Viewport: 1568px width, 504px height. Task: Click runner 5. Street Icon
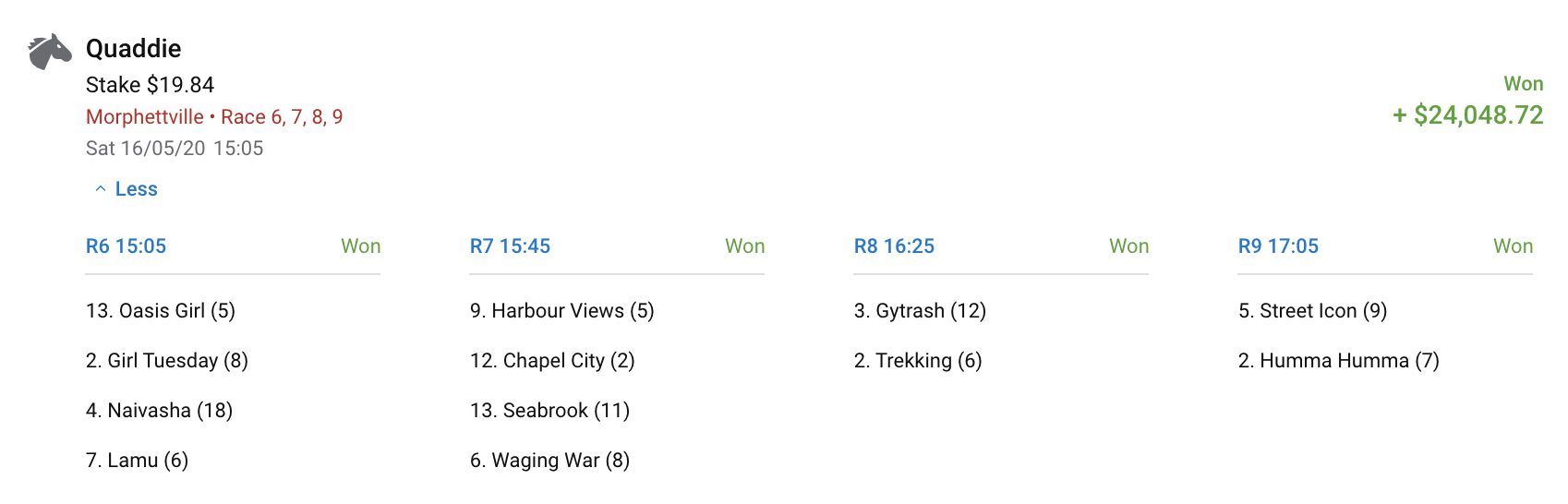1312,311
